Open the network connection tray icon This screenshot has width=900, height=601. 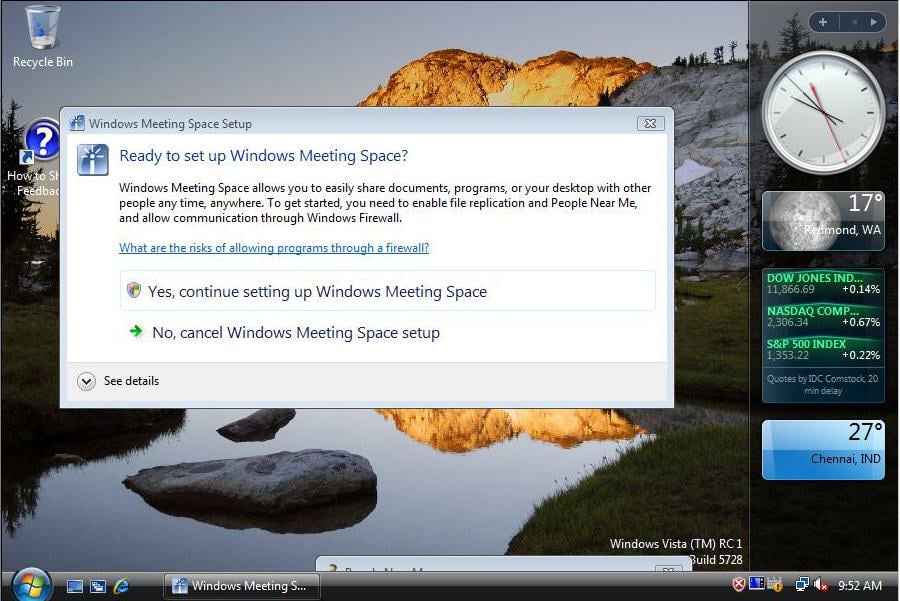click(x=802, y=584)
